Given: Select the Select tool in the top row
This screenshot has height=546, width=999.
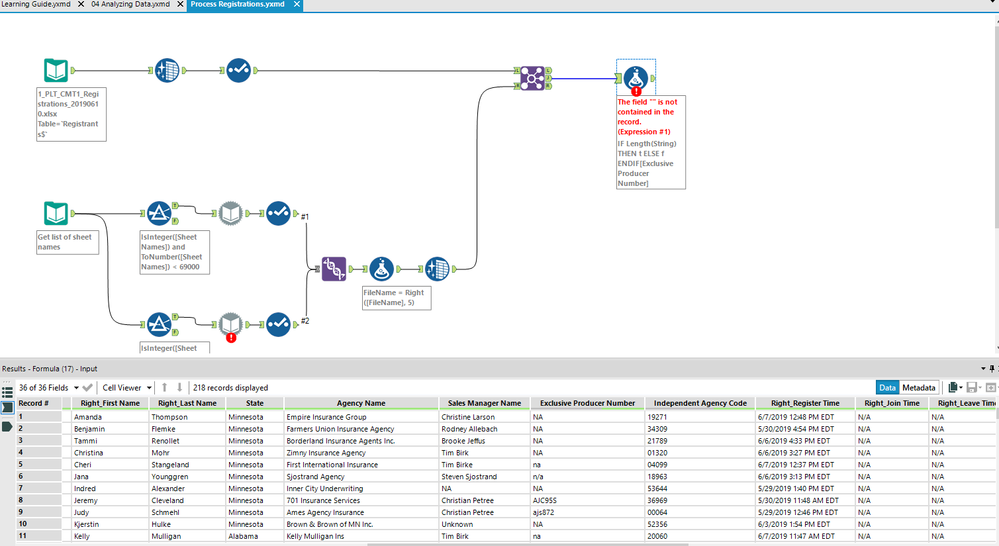Looking at the screenshot, I should click(x=238, y=70).
